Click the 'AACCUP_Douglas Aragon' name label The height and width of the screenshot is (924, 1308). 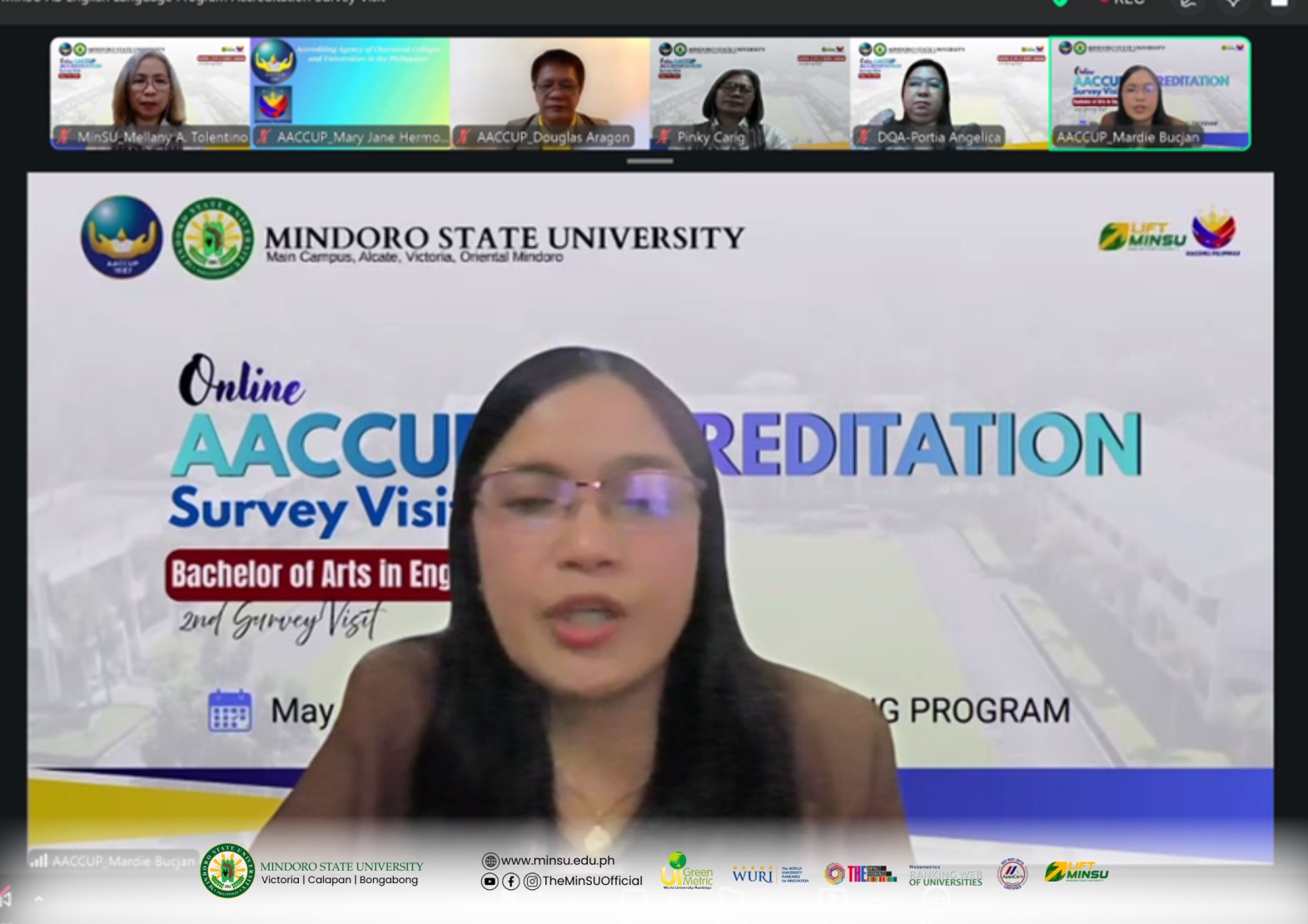pyautogui.click(x=554, y=137)
